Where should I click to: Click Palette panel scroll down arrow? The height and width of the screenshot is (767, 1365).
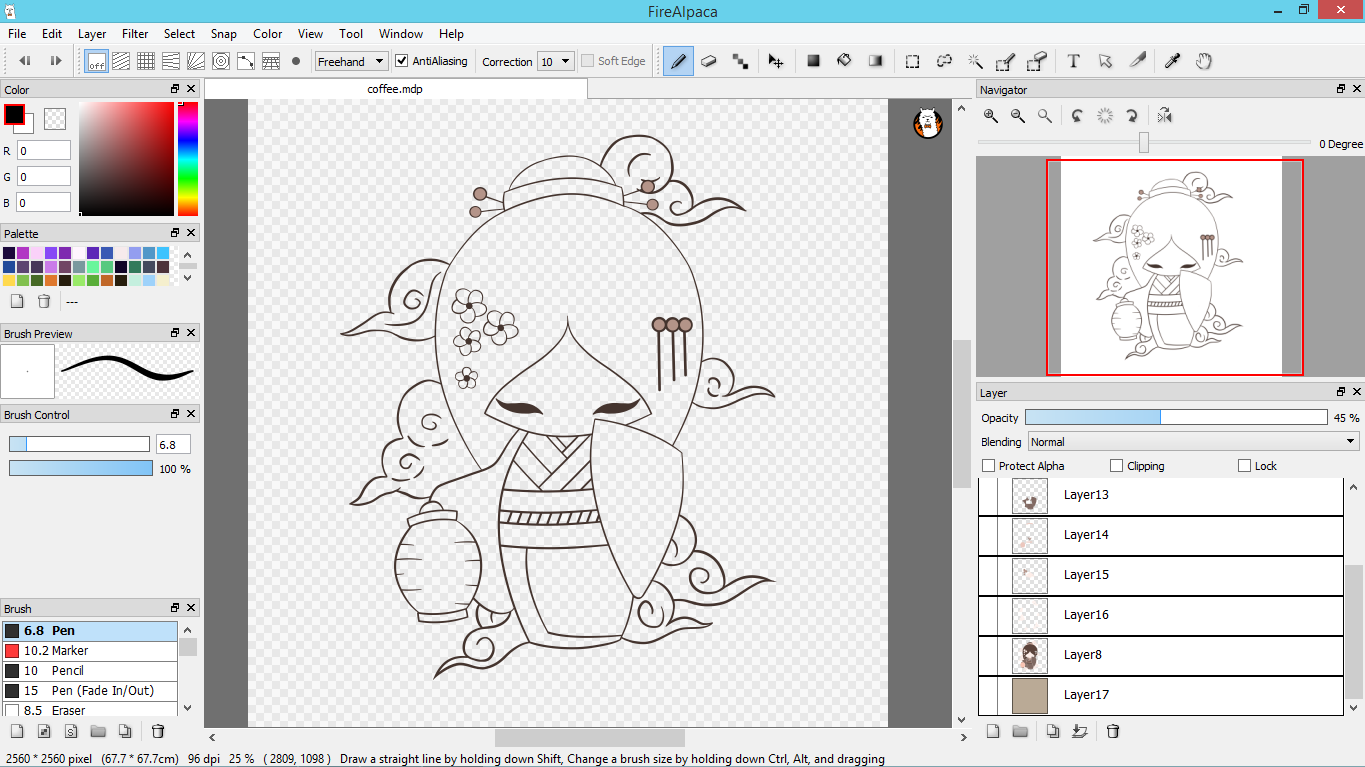188,278
